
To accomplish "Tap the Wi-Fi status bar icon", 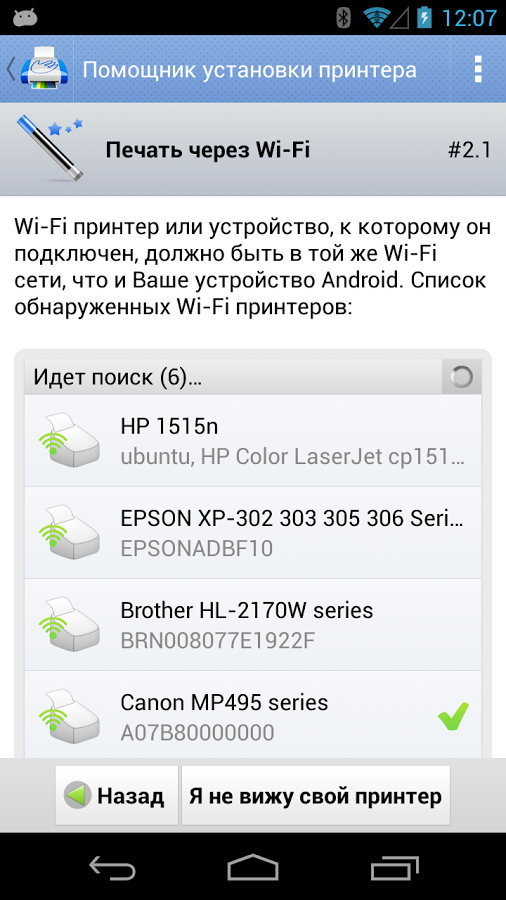I will (x=376, y=18).
